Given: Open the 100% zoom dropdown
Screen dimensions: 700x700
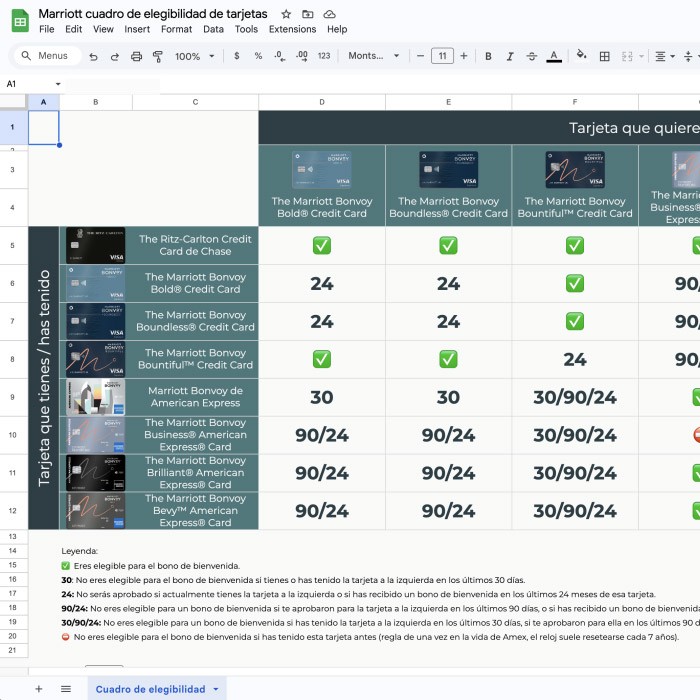Looking at the screenshot, I should coord(195,56).
